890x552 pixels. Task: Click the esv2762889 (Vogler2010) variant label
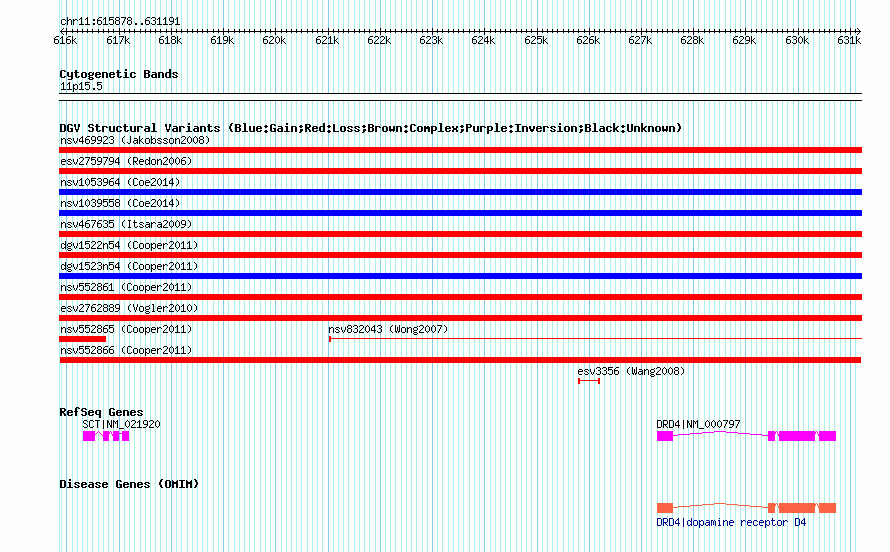pyautogui.click(x=129, y=308)
